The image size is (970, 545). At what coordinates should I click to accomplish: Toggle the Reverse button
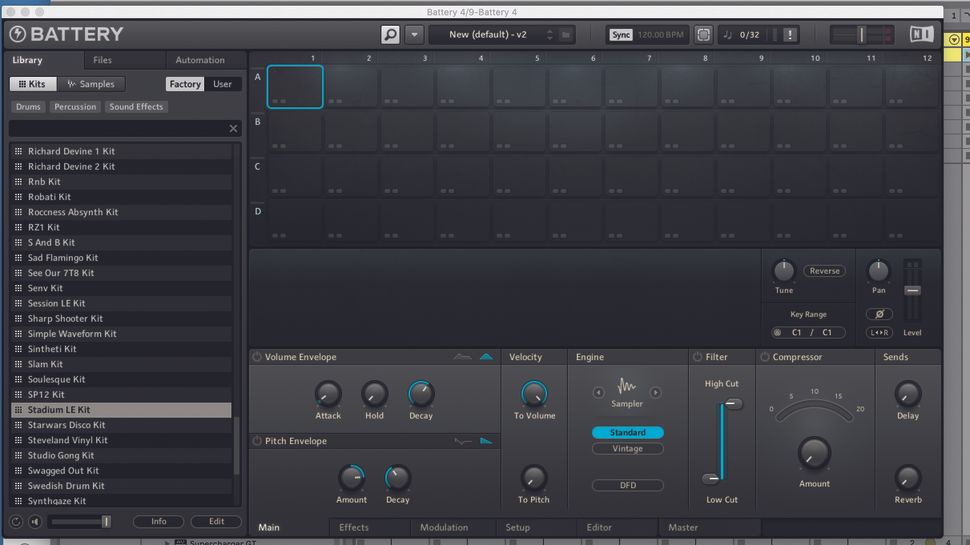(x=824, y=271)
